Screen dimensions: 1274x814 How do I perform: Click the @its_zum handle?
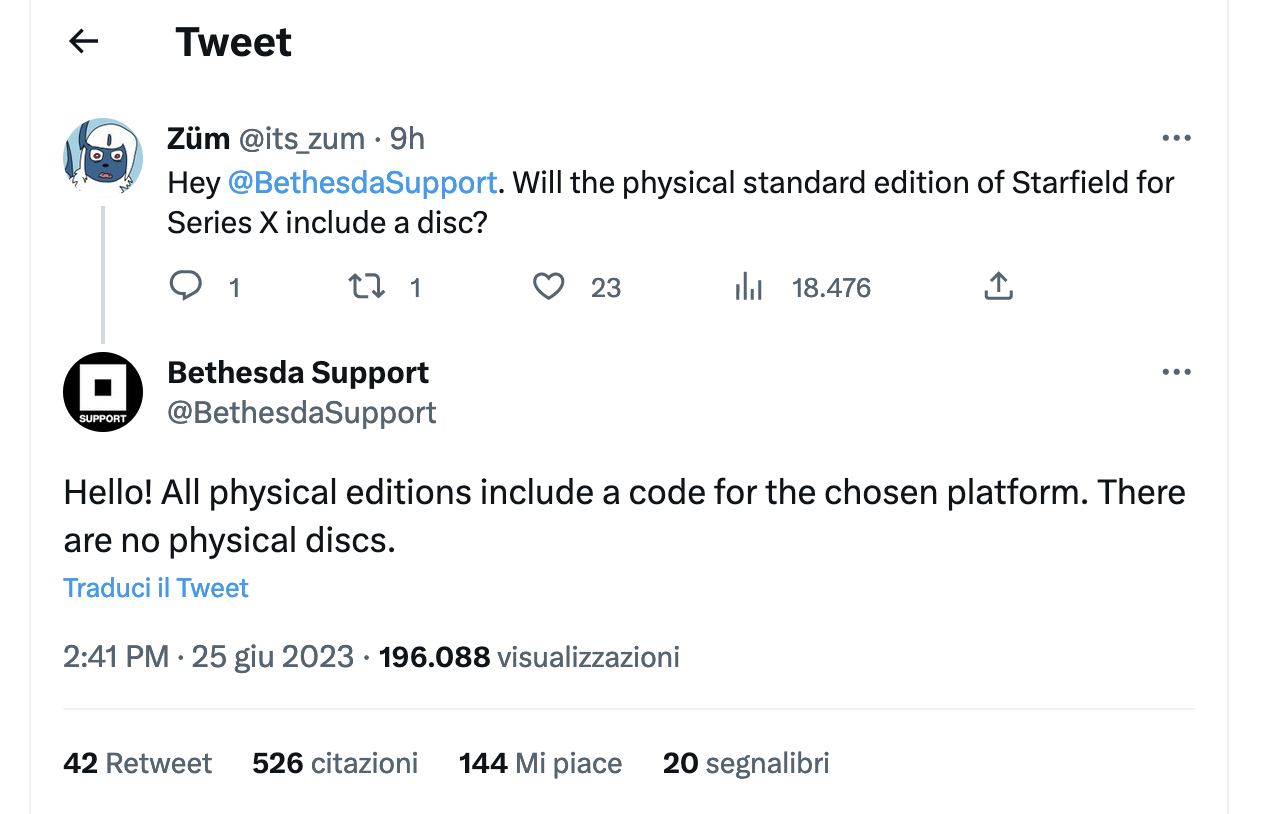(302, 138)
